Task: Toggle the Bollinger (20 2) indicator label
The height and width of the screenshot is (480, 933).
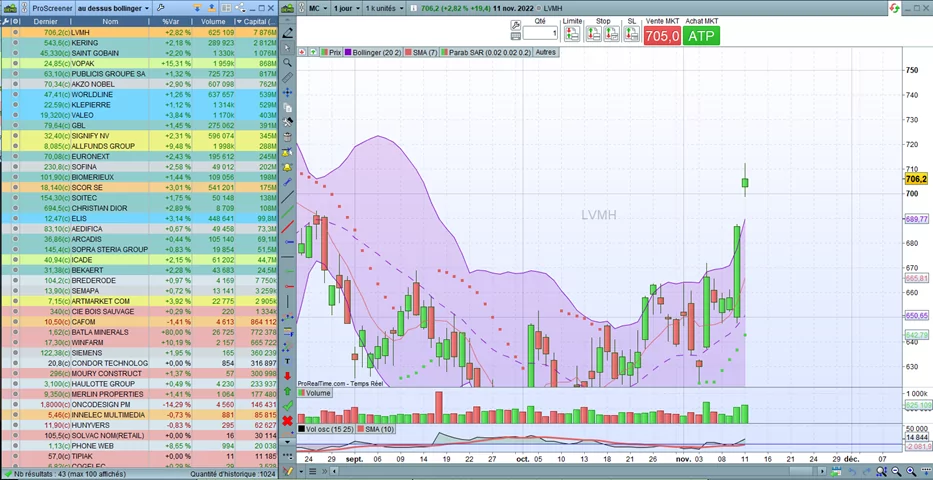Action: 373,52
